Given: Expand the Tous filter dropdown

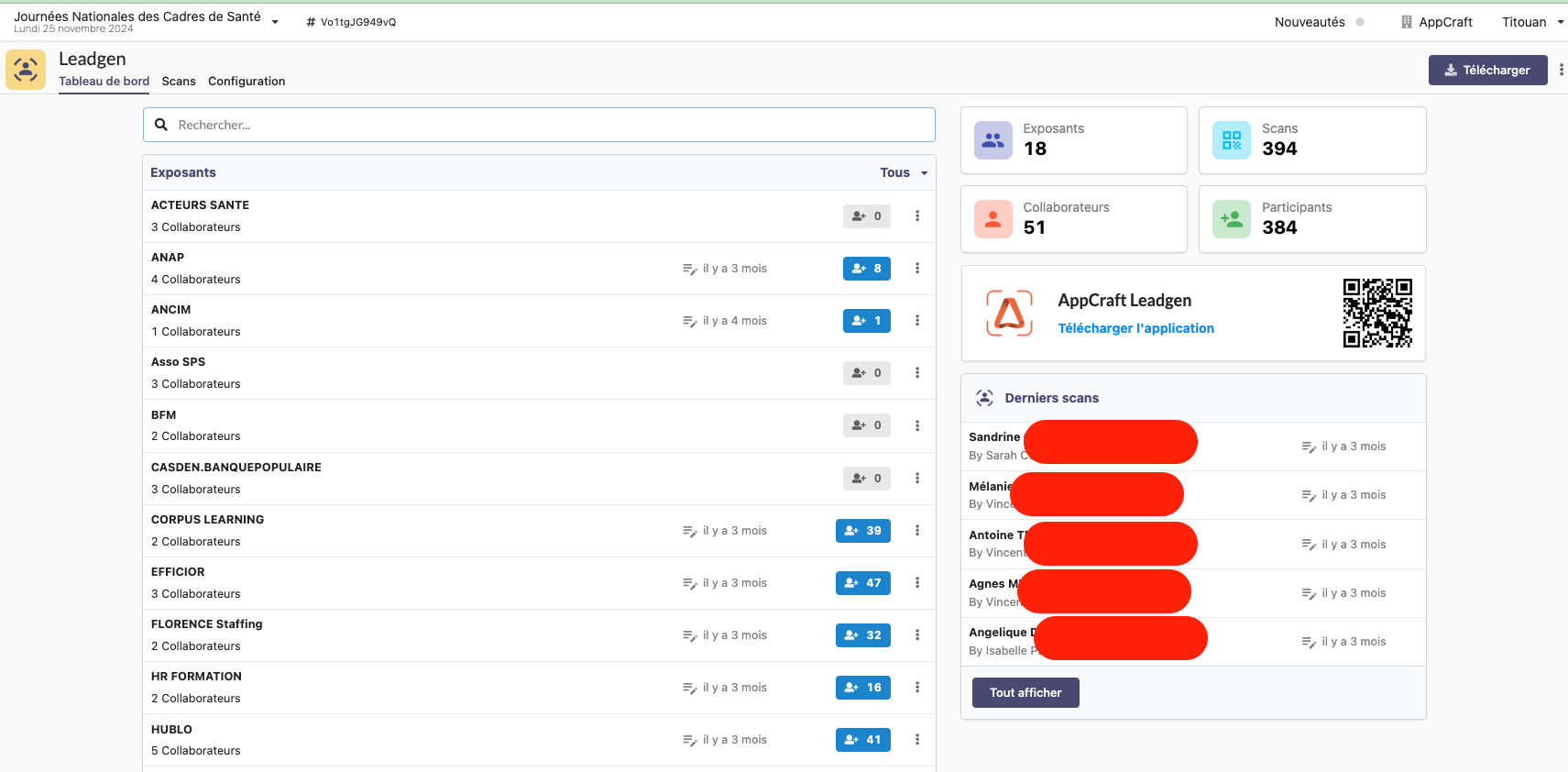Looking at the screenshot, I should [904, 172].
